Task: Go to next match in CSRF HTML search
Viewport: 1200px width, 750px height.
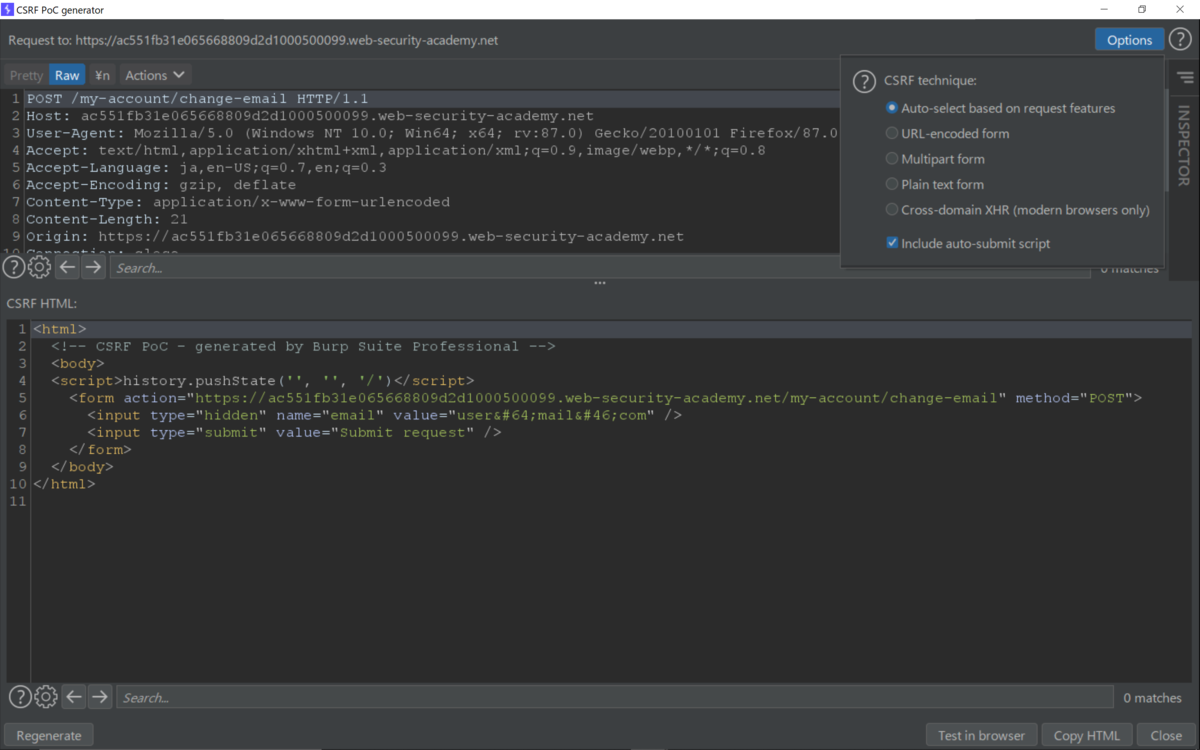Action: pos(100,697)
